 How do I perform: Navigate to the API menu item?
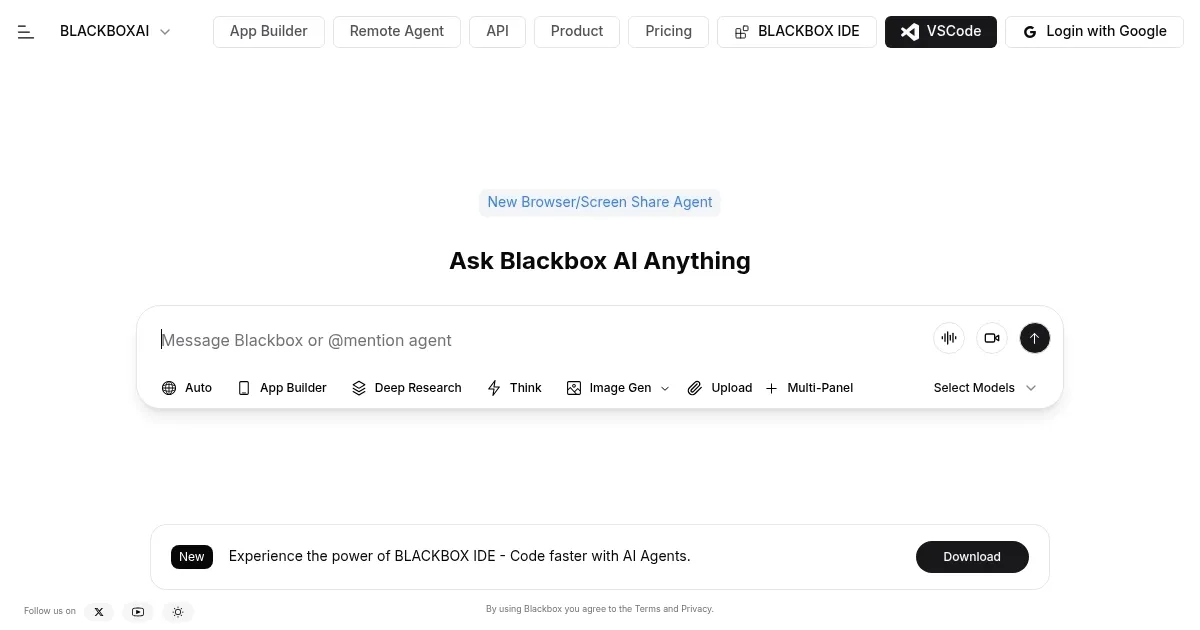pyautogui.click(x=497, y=31)
